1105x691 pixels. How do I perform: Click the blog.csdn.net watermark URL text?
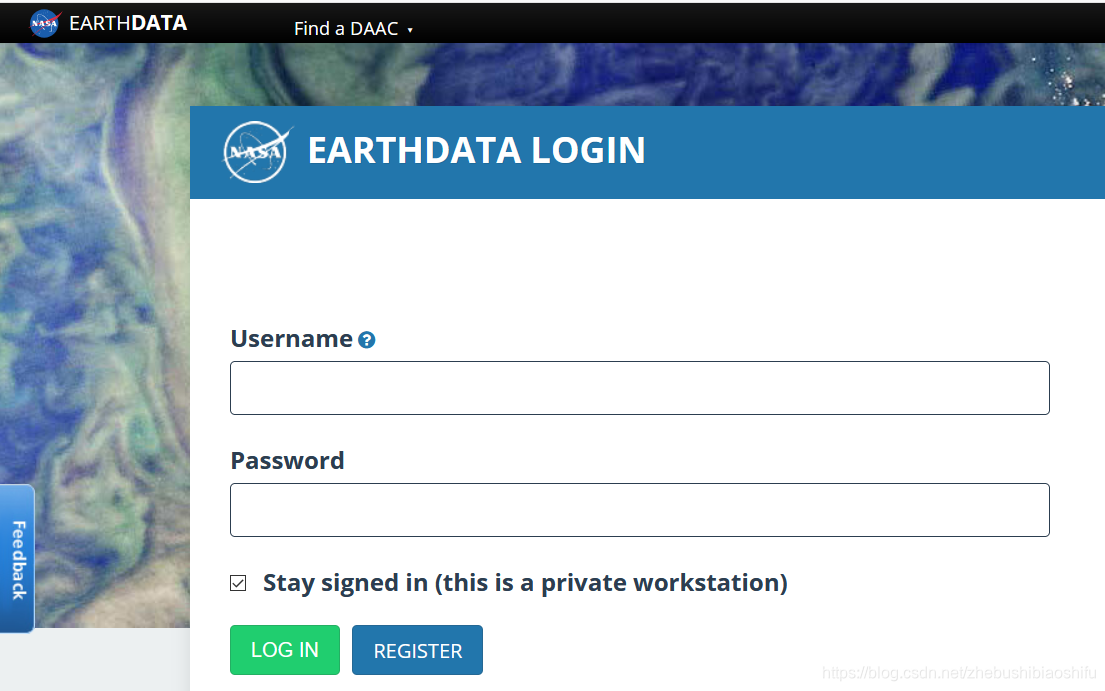point(958,673)
